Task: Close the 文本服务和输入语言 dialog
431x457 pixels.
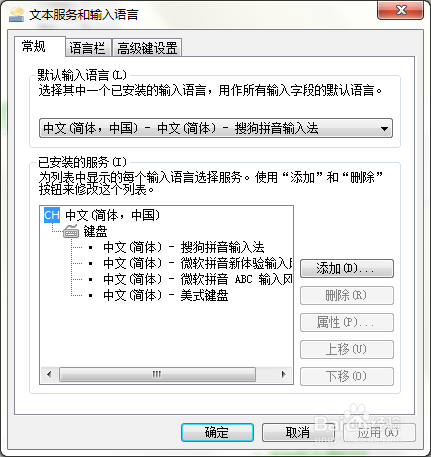Action: [401, 10]
